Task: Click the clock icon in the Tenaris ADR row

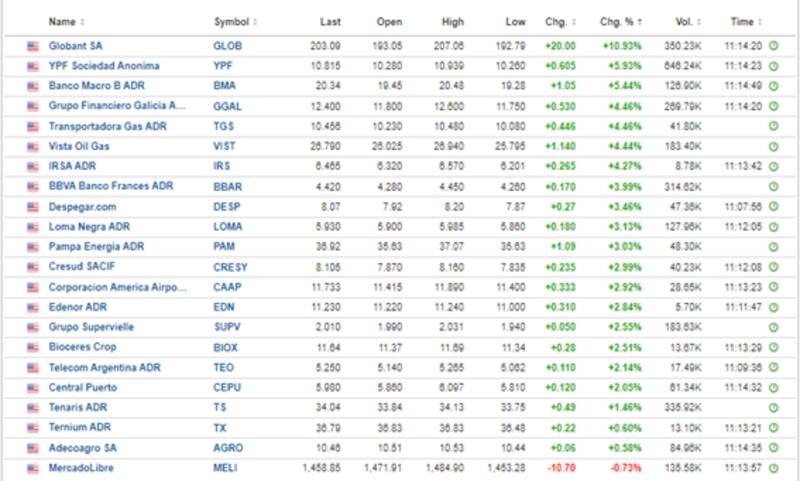Action: pos(773,408)
